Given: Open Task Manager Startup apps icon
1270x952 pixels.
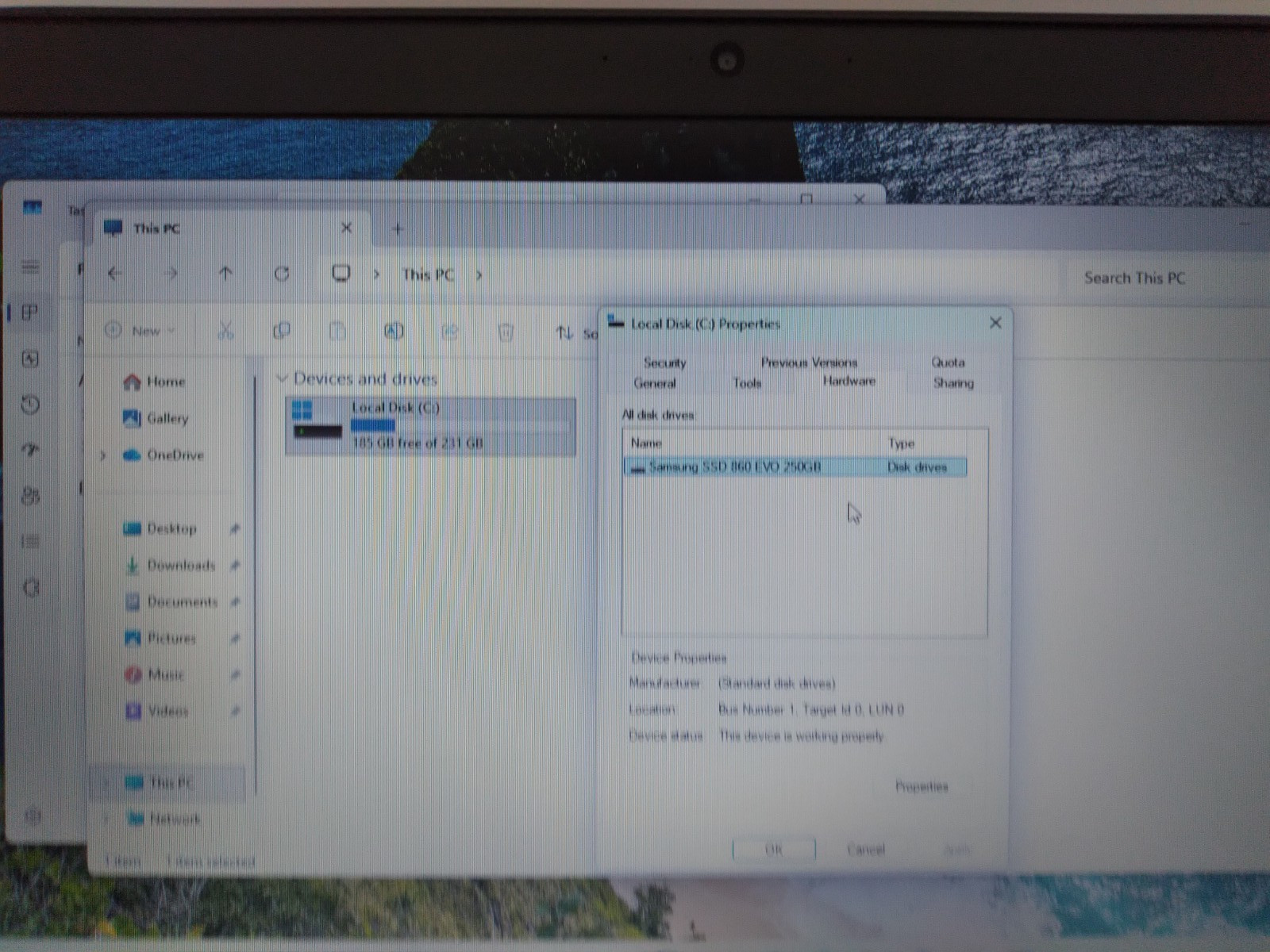Looking at the screenshot, I should tap(30, 450).
